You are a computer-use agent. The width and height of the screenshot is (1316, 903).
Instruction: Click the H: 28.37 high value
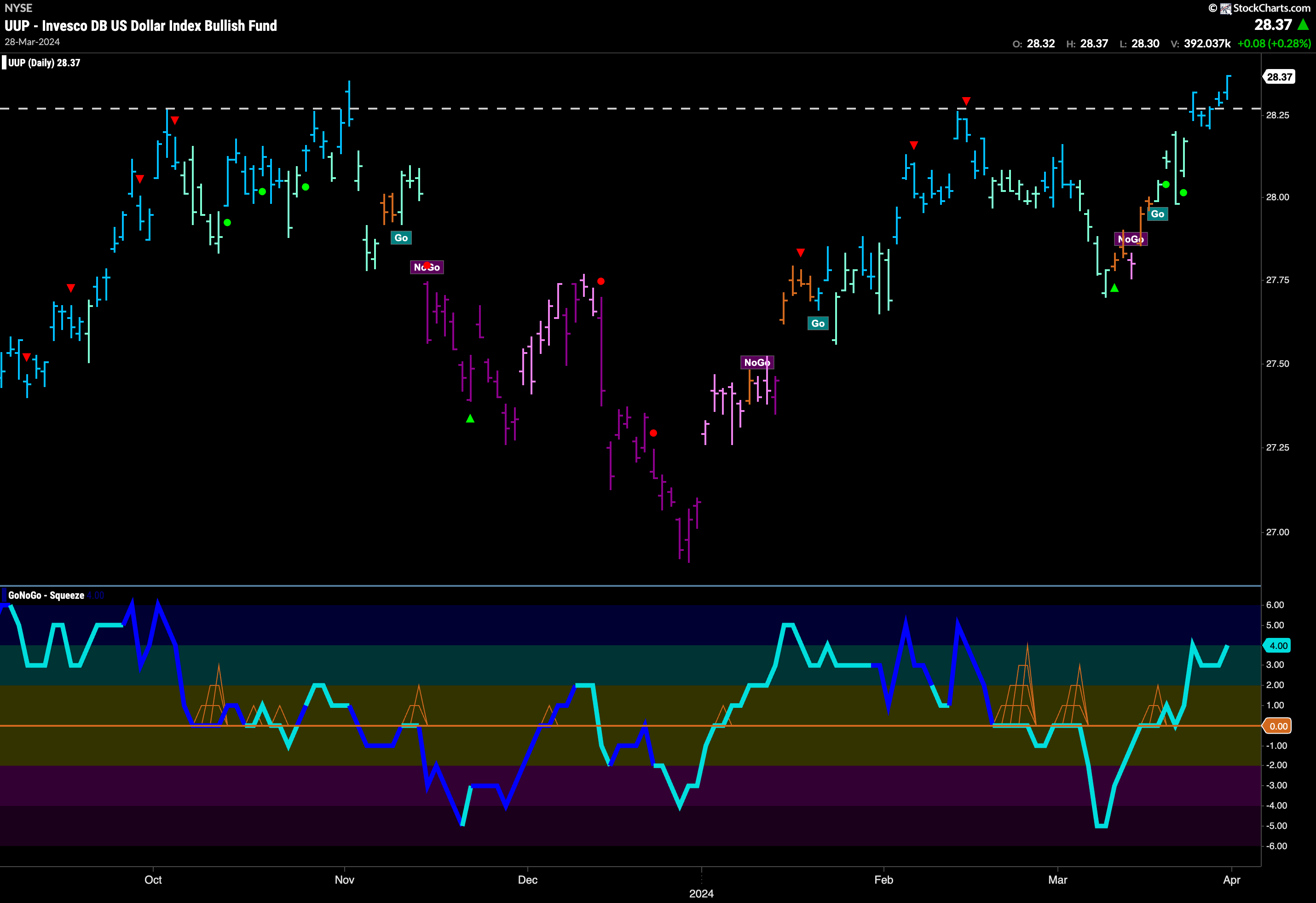pyautogui.click(x=1087, y=44)
